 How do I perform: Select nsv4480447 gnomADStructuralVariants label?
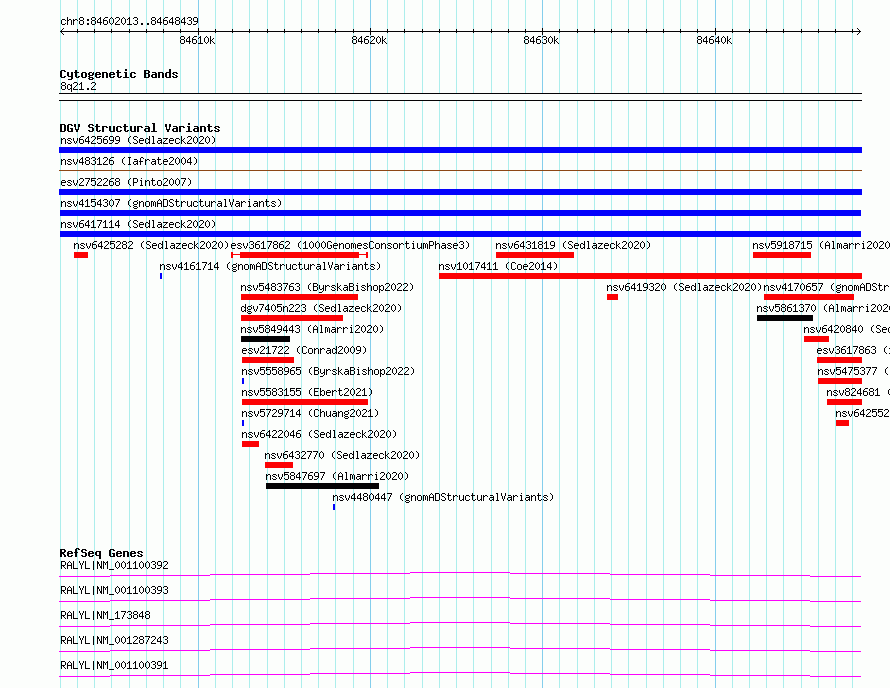[x=443, y=497]
